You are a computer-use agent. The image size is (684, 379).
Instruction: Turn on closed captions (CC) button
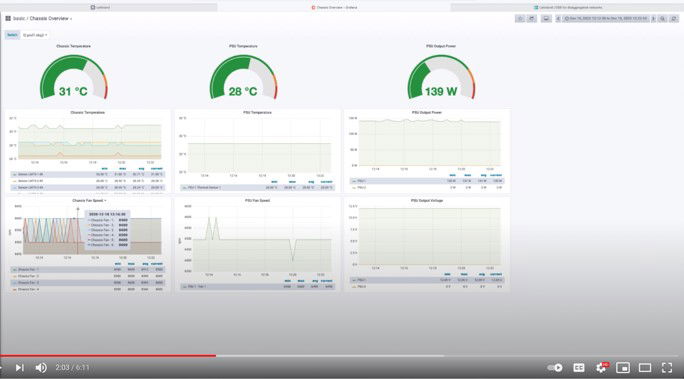[579, 368]
